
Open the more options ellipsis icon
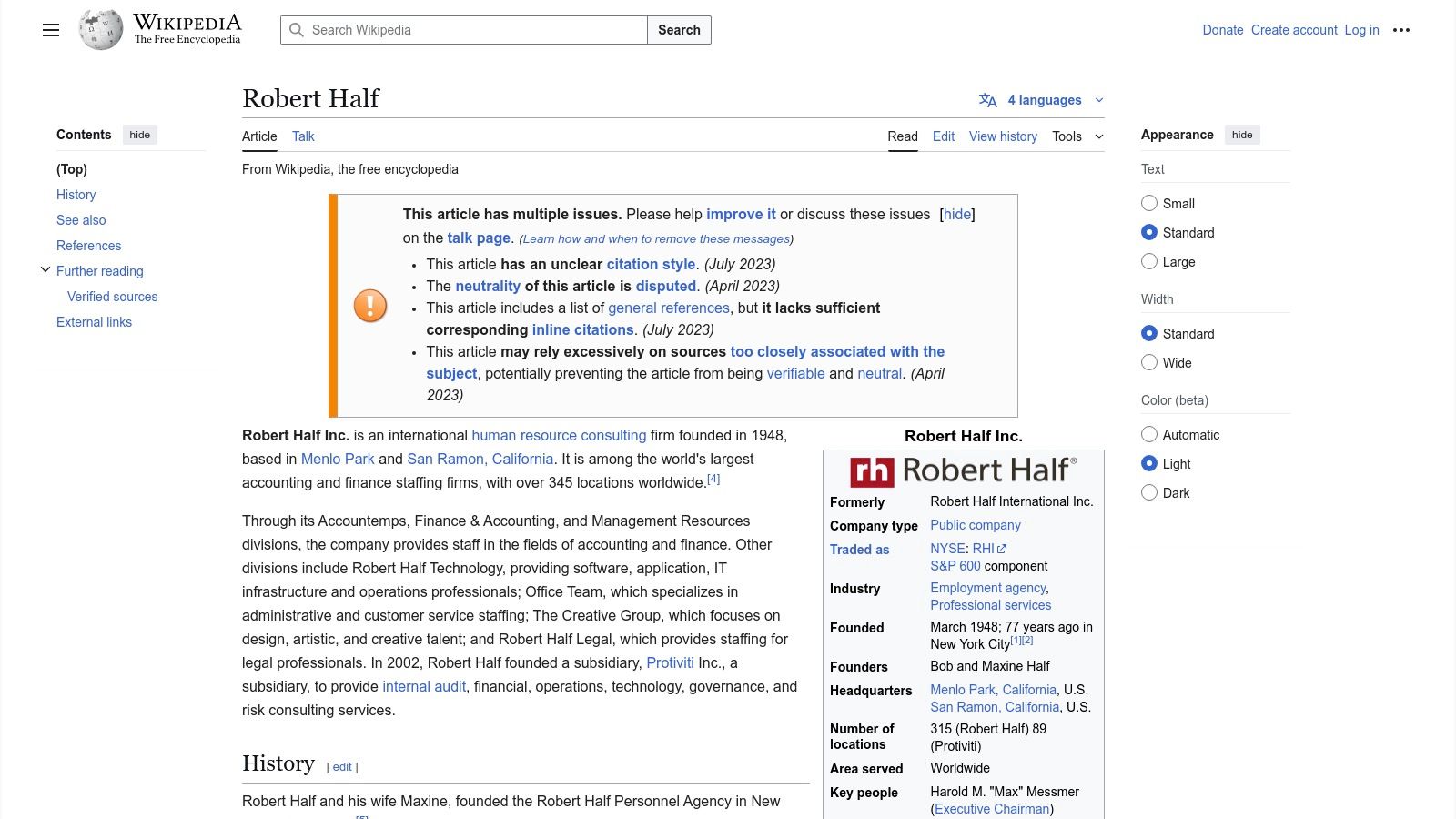[1401, 30]
